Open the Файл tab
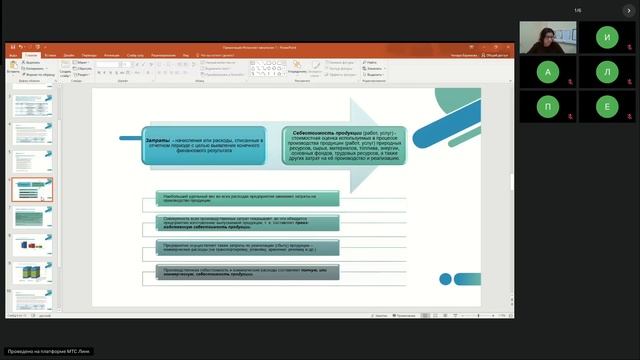This screenshot has width=640, height=360. pyautogui.click(x=13, y=55)
